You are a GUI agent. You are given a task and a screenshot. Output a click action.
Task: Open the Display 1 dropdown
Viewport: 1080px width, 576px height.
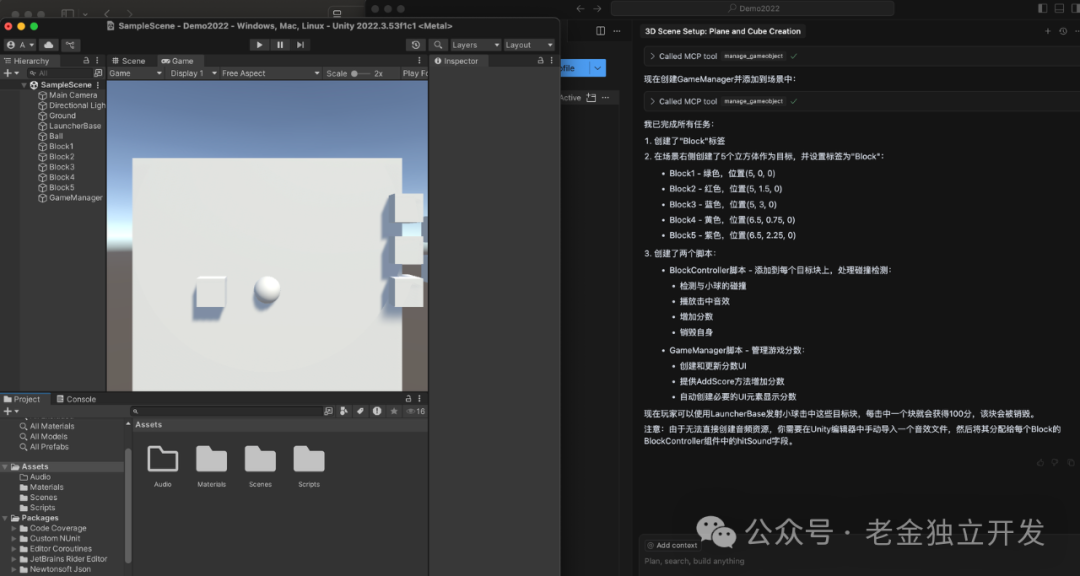[192, 73]
